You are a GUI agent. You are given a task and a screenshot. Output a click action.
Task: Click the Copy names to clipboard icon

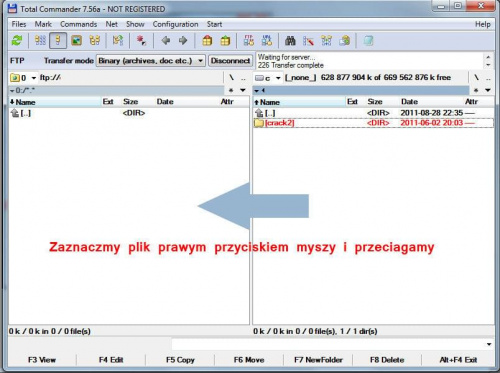click(x=345, y=41)
